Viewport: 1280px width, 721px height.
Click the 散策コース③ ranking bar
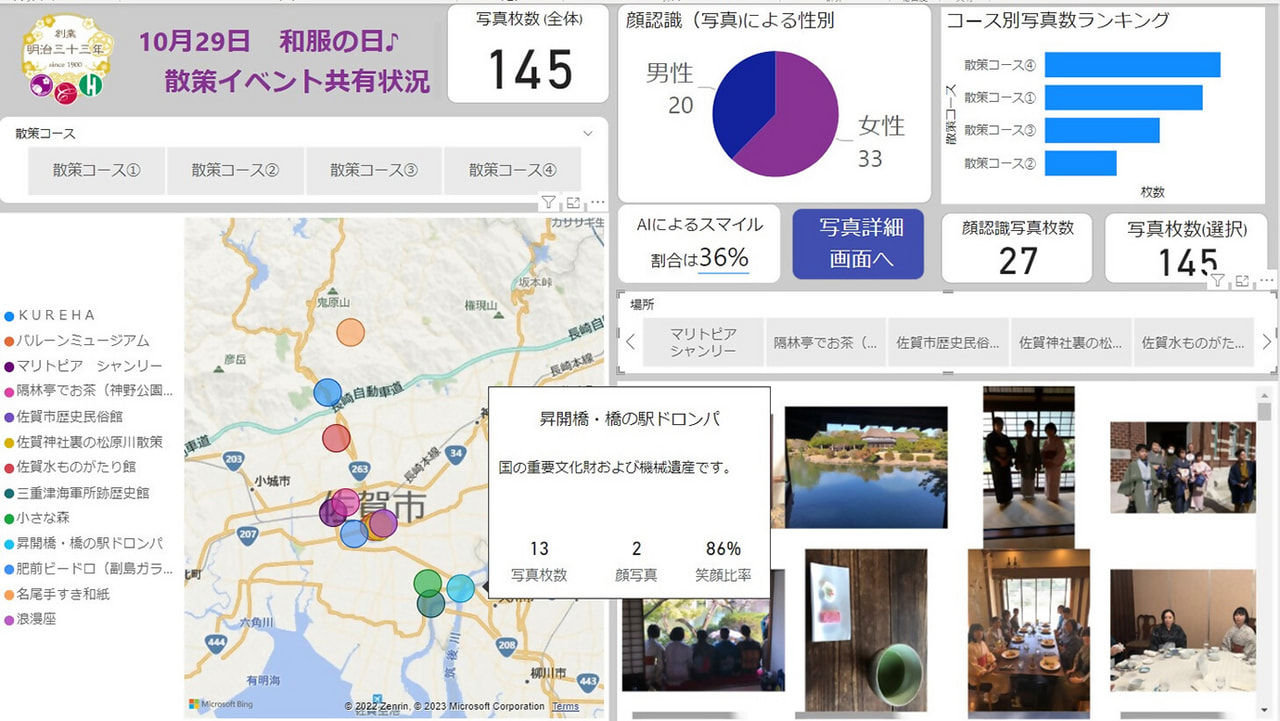[x=1102, y=130]
